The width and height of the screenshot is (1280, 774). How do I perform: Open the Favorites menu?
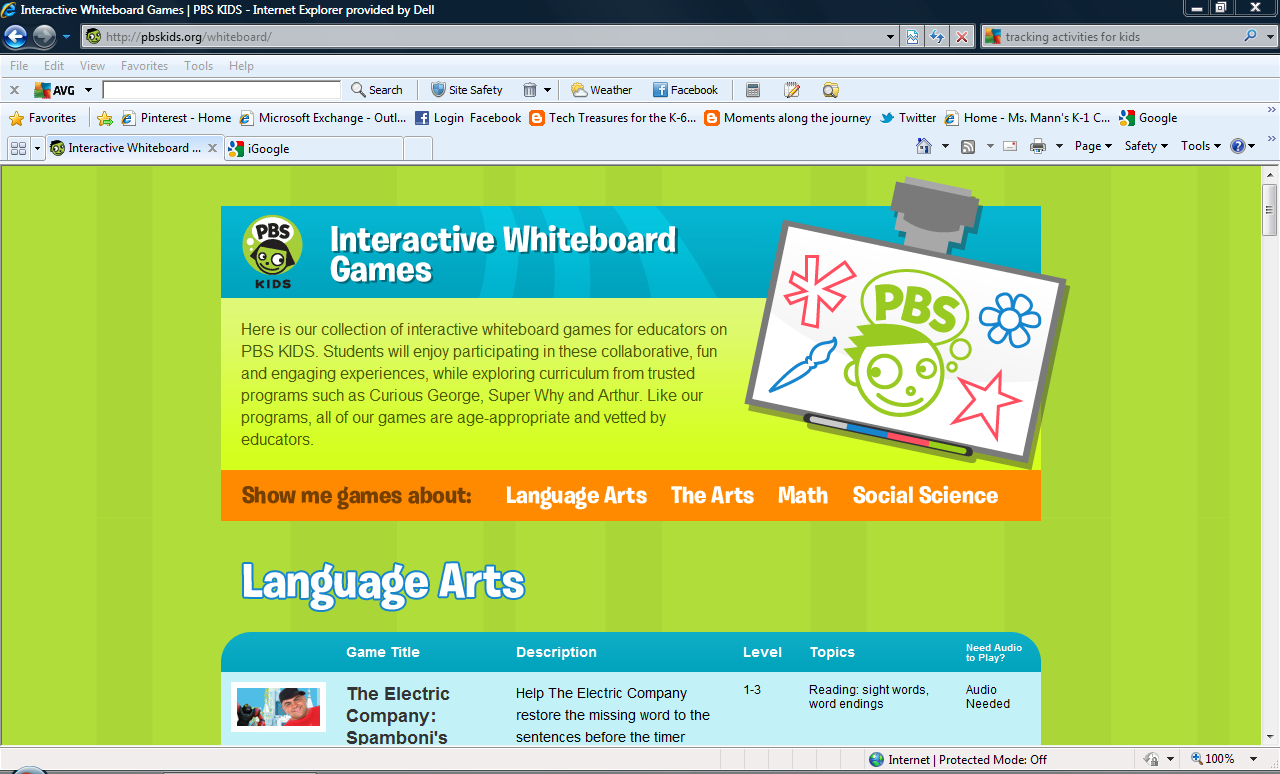tap(49, 117)
